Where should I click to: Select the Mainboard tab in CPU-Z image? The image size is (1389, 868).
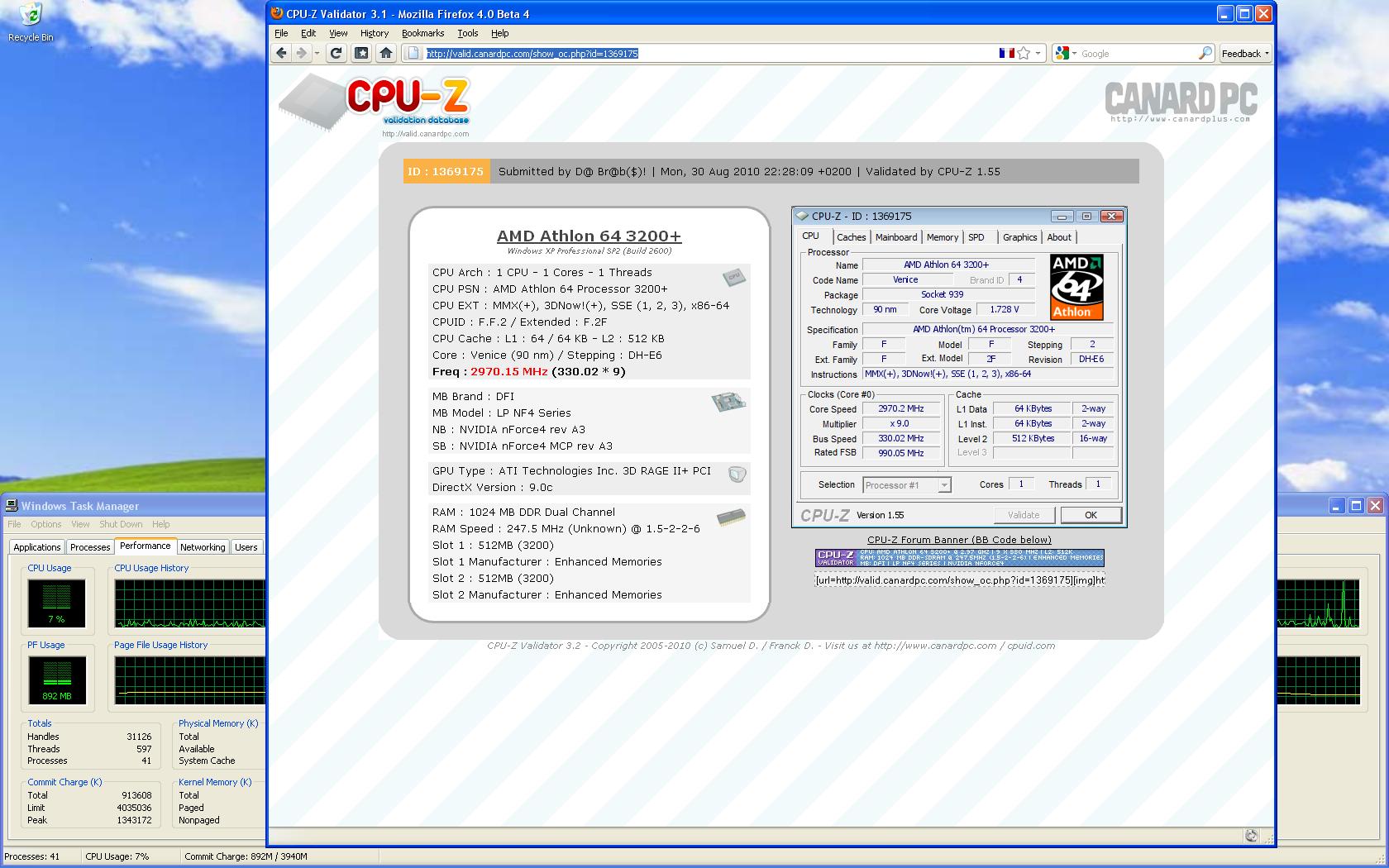896,237
